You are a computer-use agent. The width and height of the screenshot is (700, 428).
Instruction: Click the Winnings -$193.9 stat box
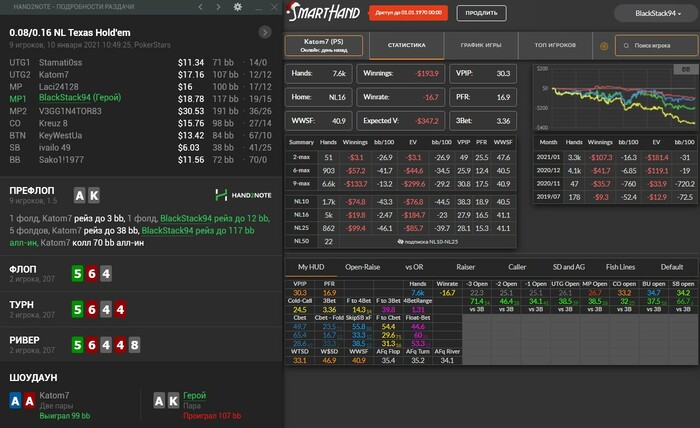point(400,73)
